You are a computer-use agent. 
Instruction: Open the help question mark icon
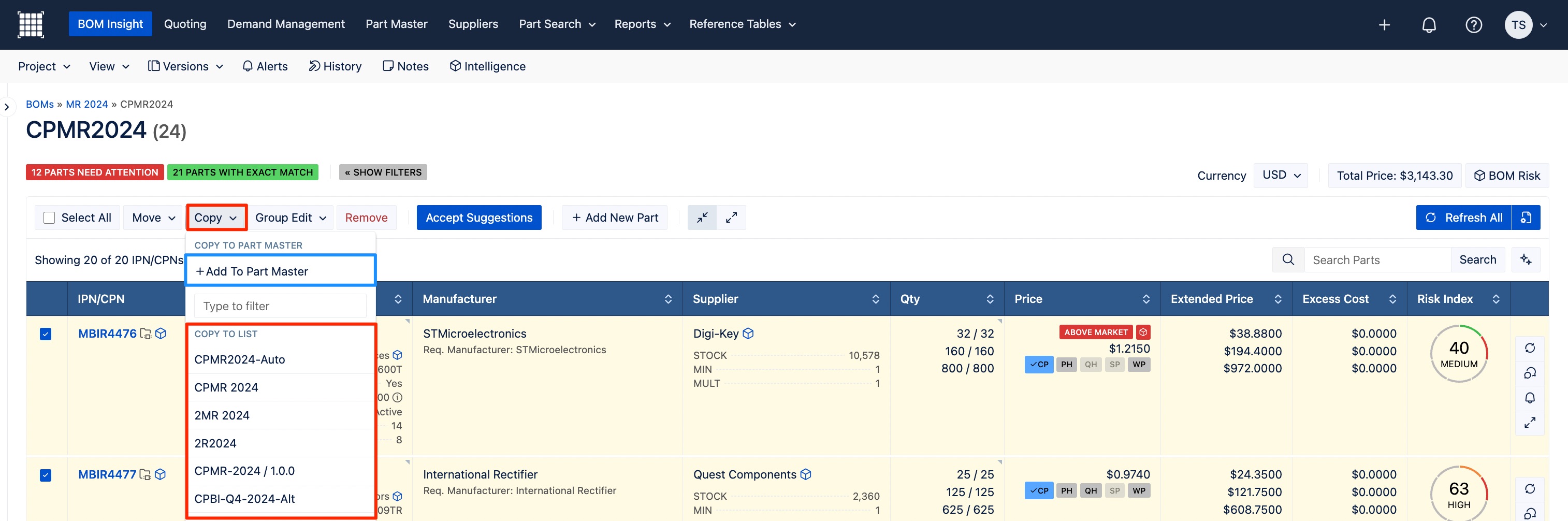pos(1473,25)
